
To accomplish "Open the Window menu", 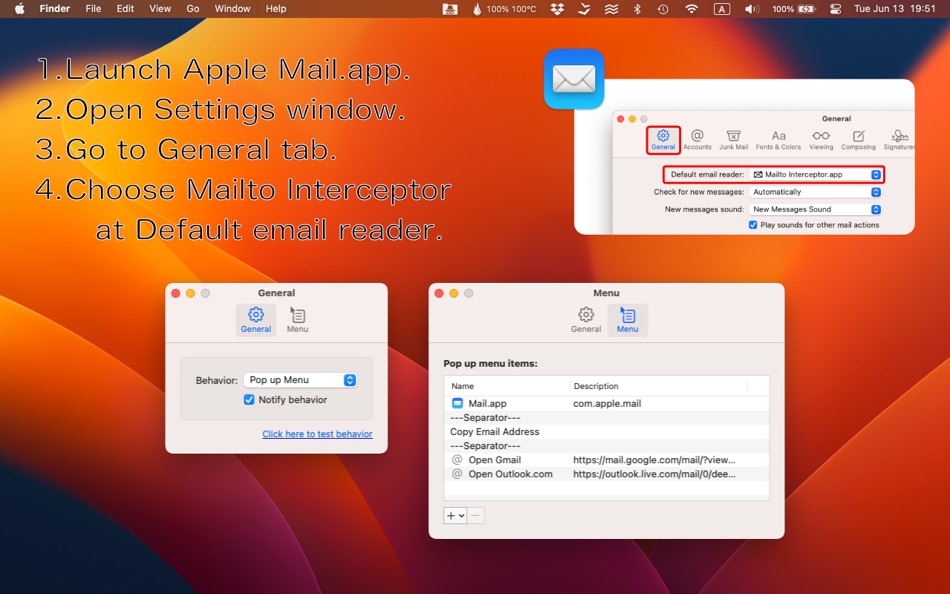I will (x=232, y=8).
